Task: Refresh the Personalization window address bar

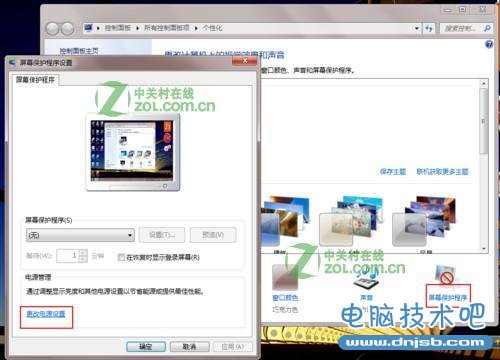Action: (x=429, y=28)
